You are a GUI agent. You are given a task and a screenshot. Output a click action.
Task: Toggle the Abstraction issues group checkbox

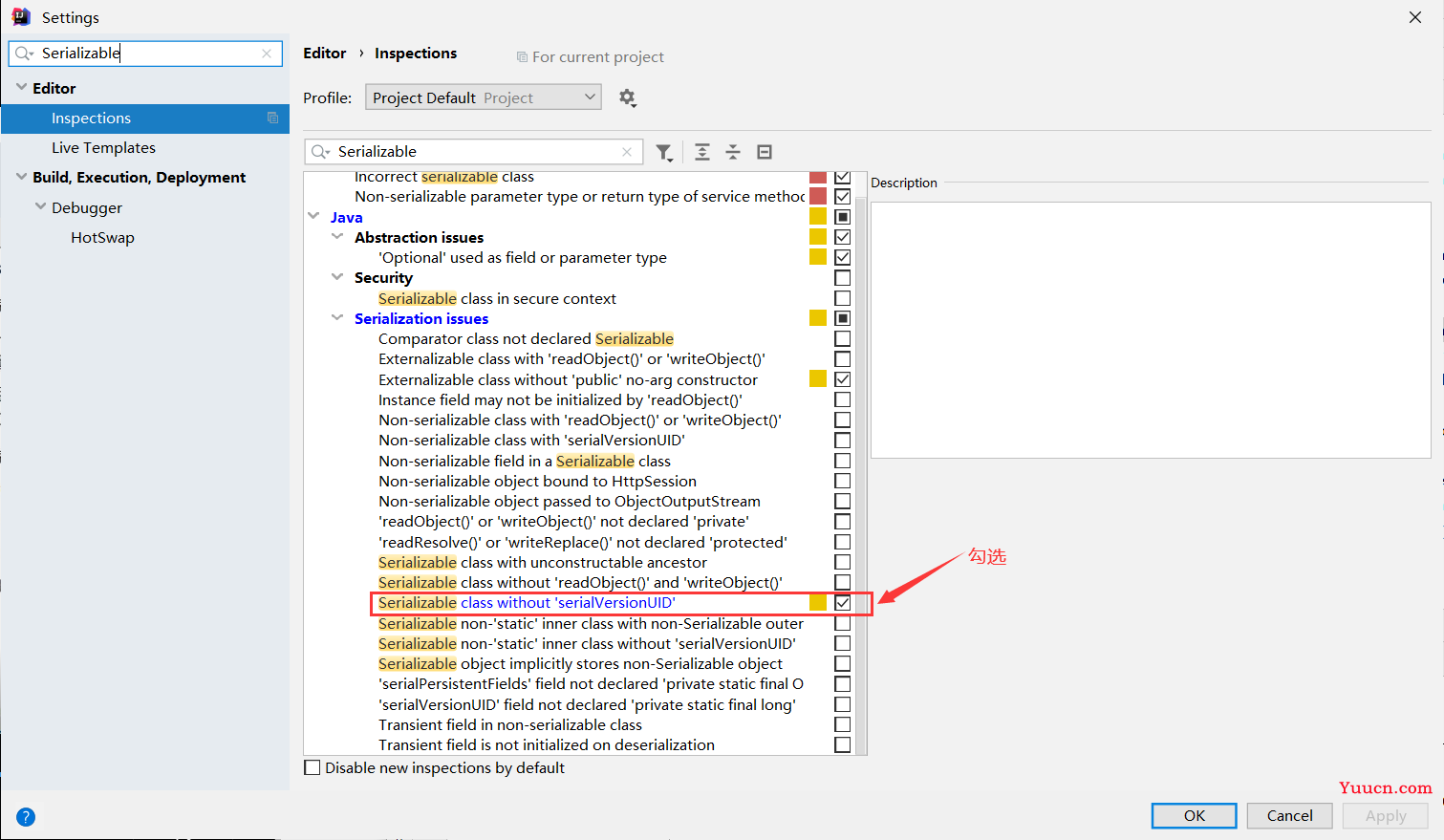pyautogui.click(x=842, y=237)
